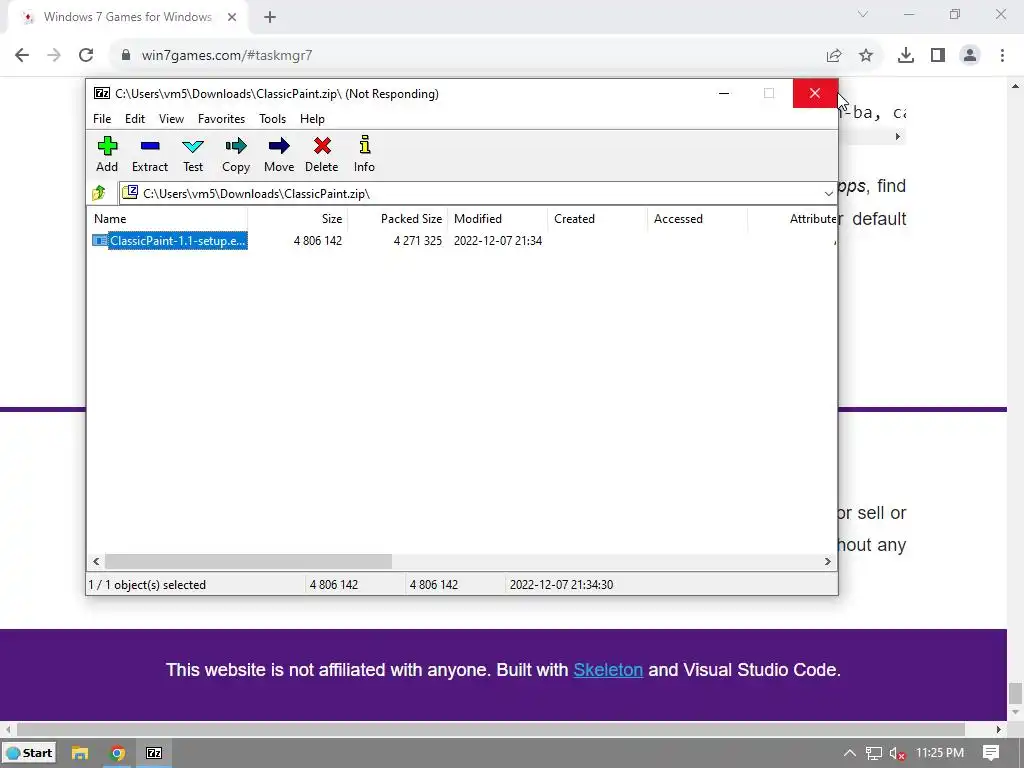Sort by Created column header

point(598,219)
